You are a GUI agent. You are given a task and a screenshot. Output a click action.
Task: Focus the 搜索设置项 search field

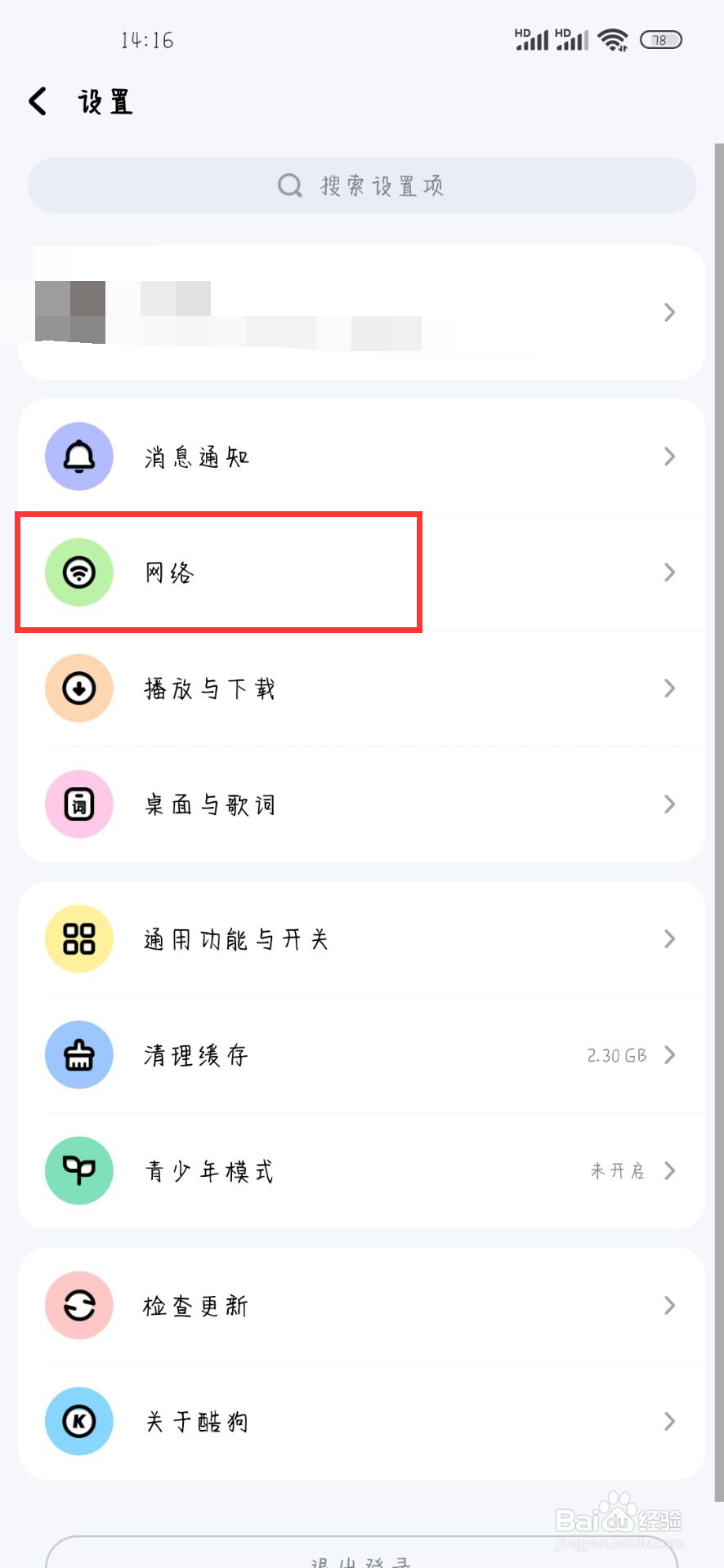(362, 185)
